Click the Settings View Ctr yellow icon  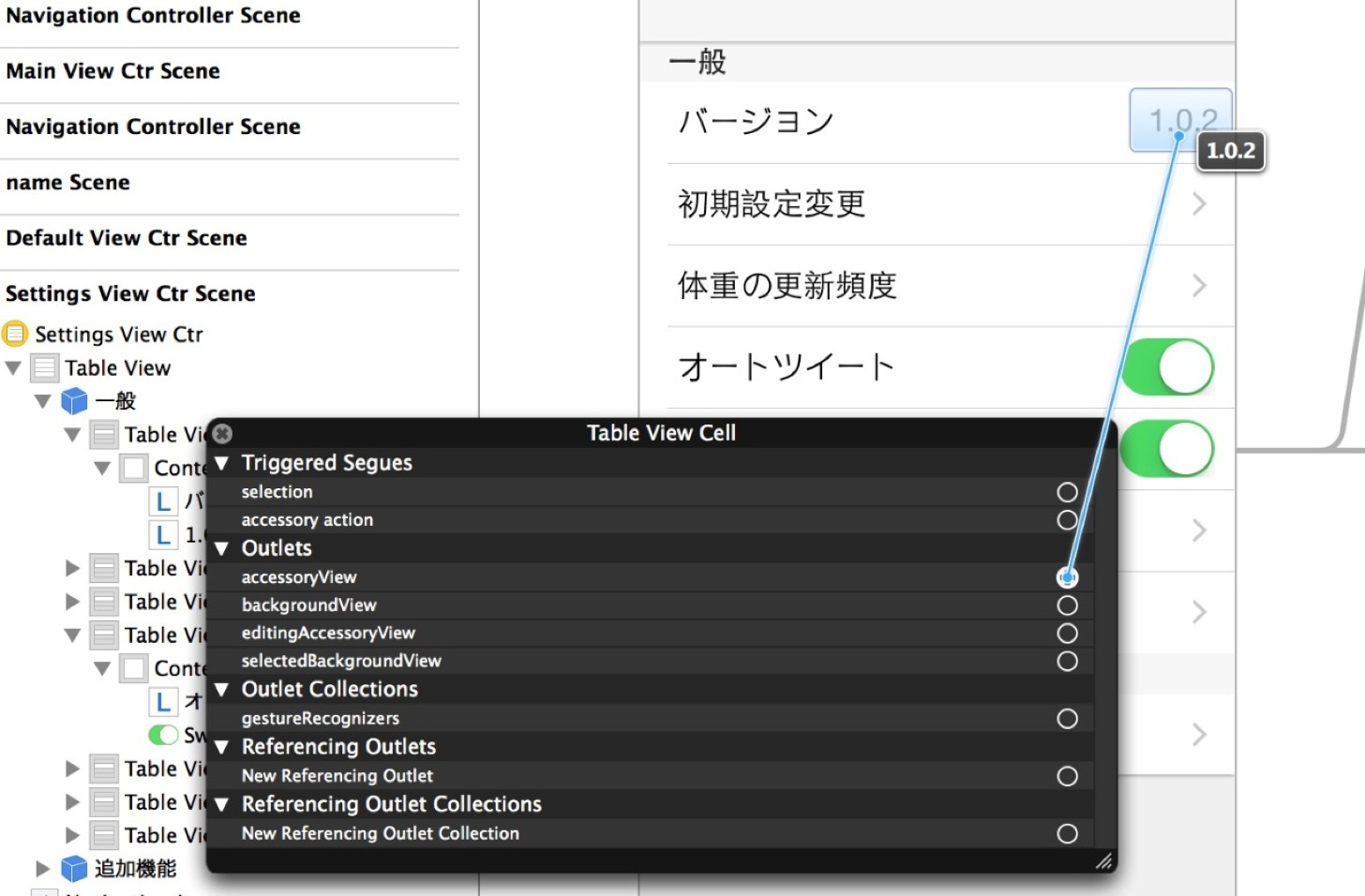15,334
